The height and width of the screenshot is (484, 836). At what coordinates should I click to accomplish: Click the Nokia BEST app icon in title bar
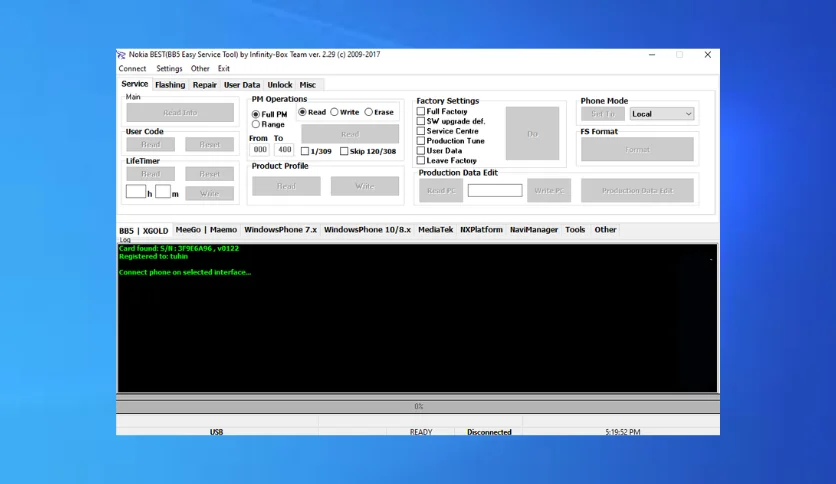pos(122,54)
